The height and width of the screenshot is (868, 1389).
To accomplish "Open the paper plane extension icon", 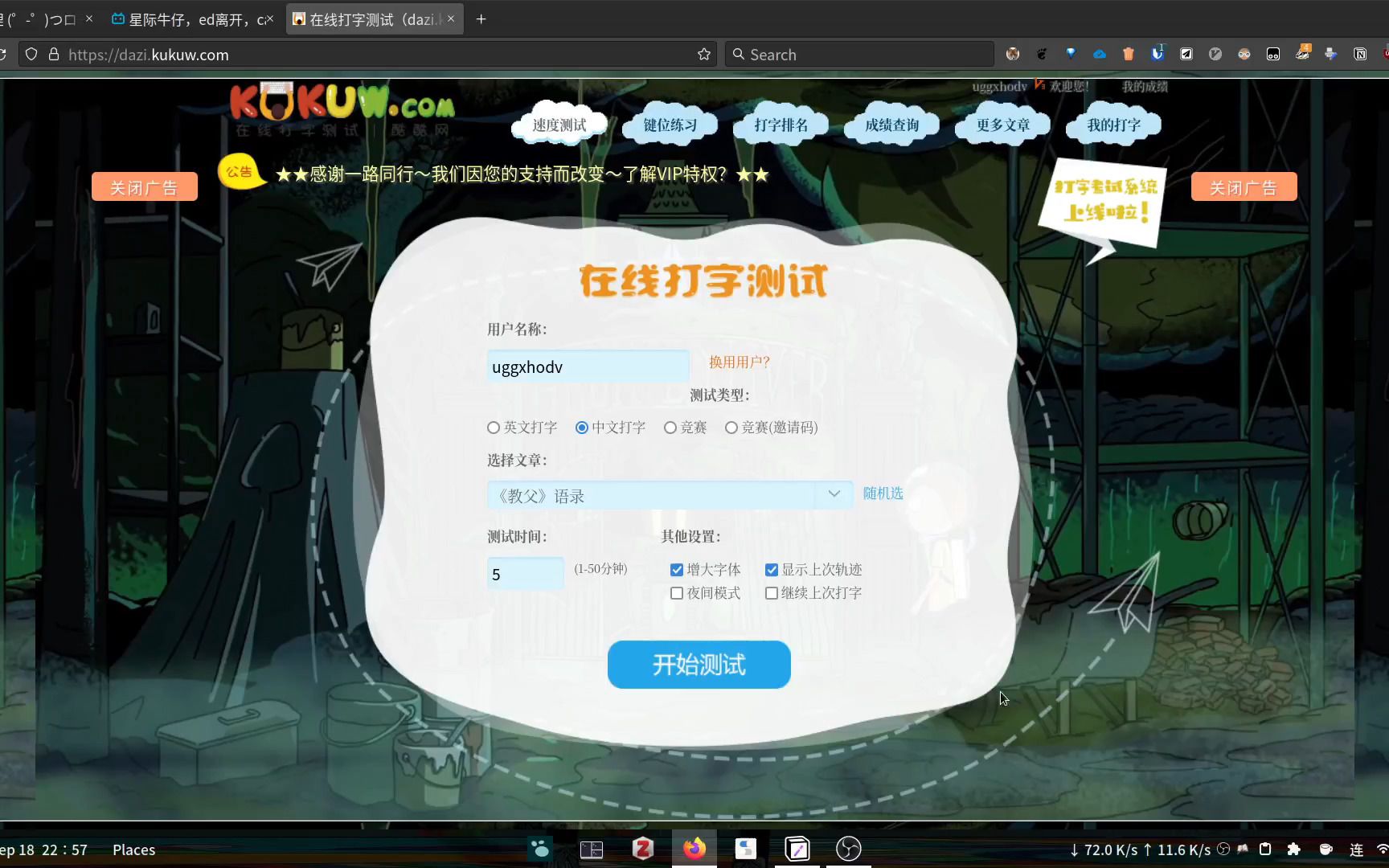I will (1186, 54).
